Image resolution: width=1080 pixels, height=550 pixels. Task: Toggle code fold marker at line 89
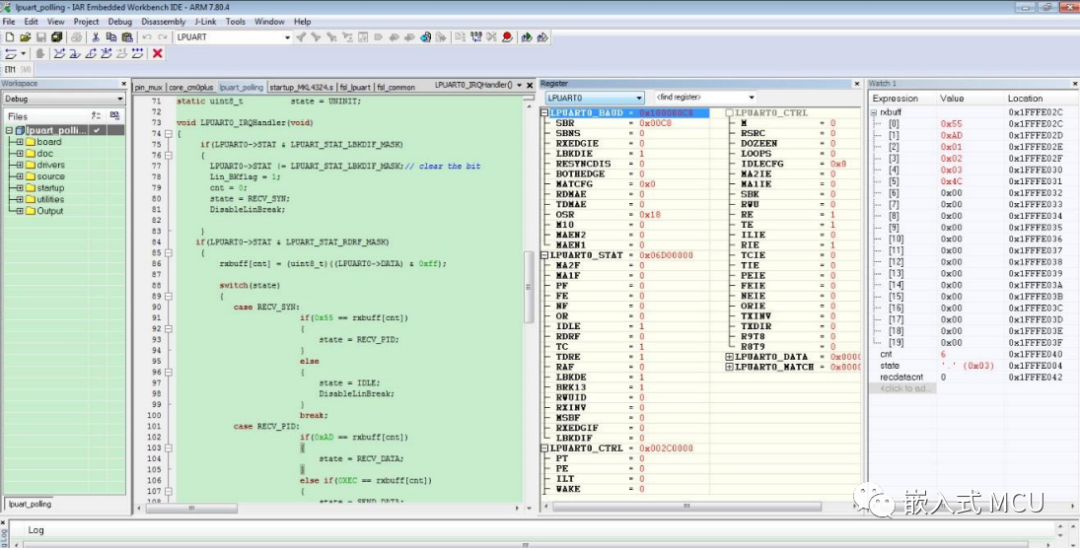pyautogui.click(x=169, y=296)
